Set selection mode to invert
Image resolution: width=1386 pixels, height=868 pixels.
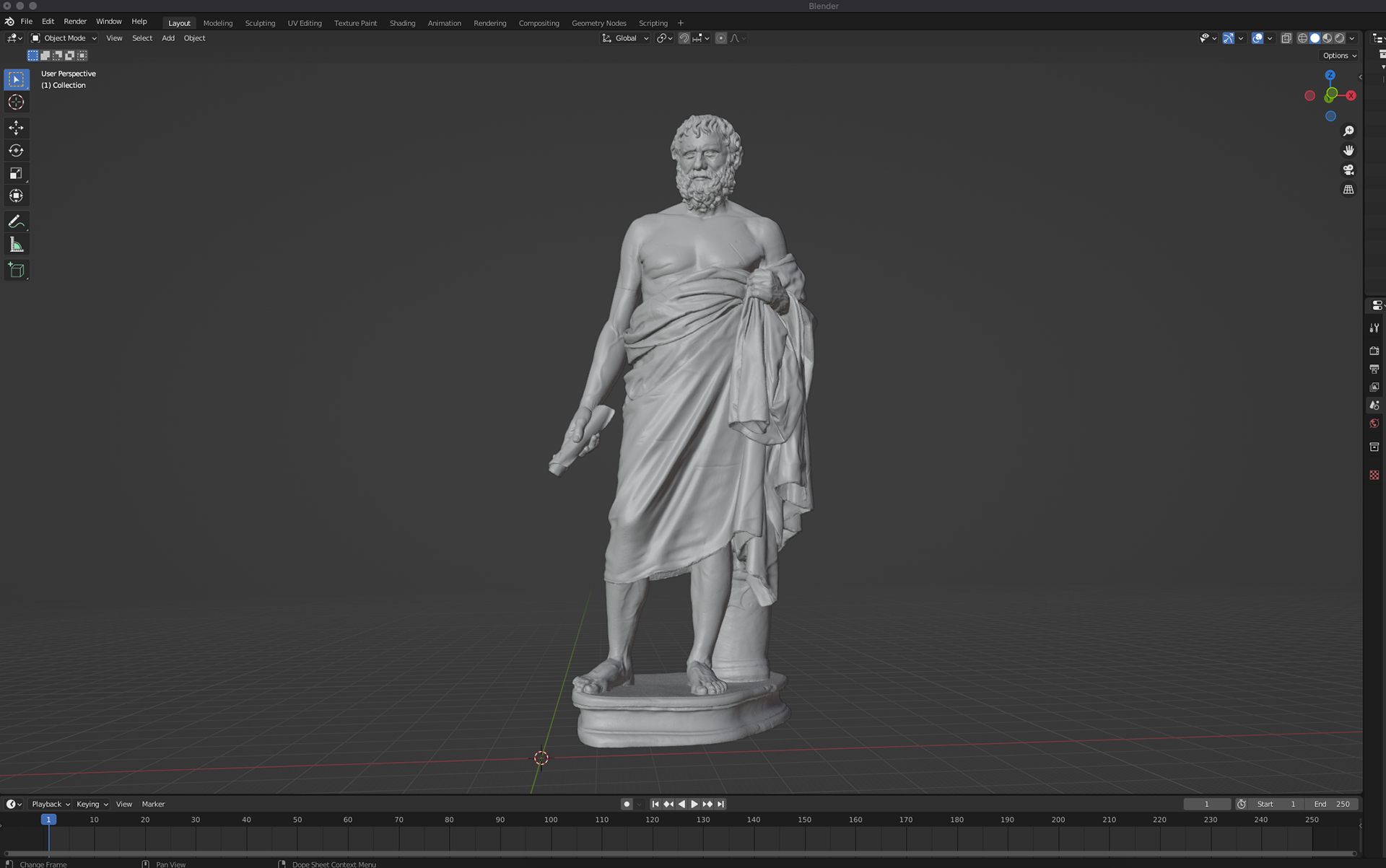[x=69, y=56]
